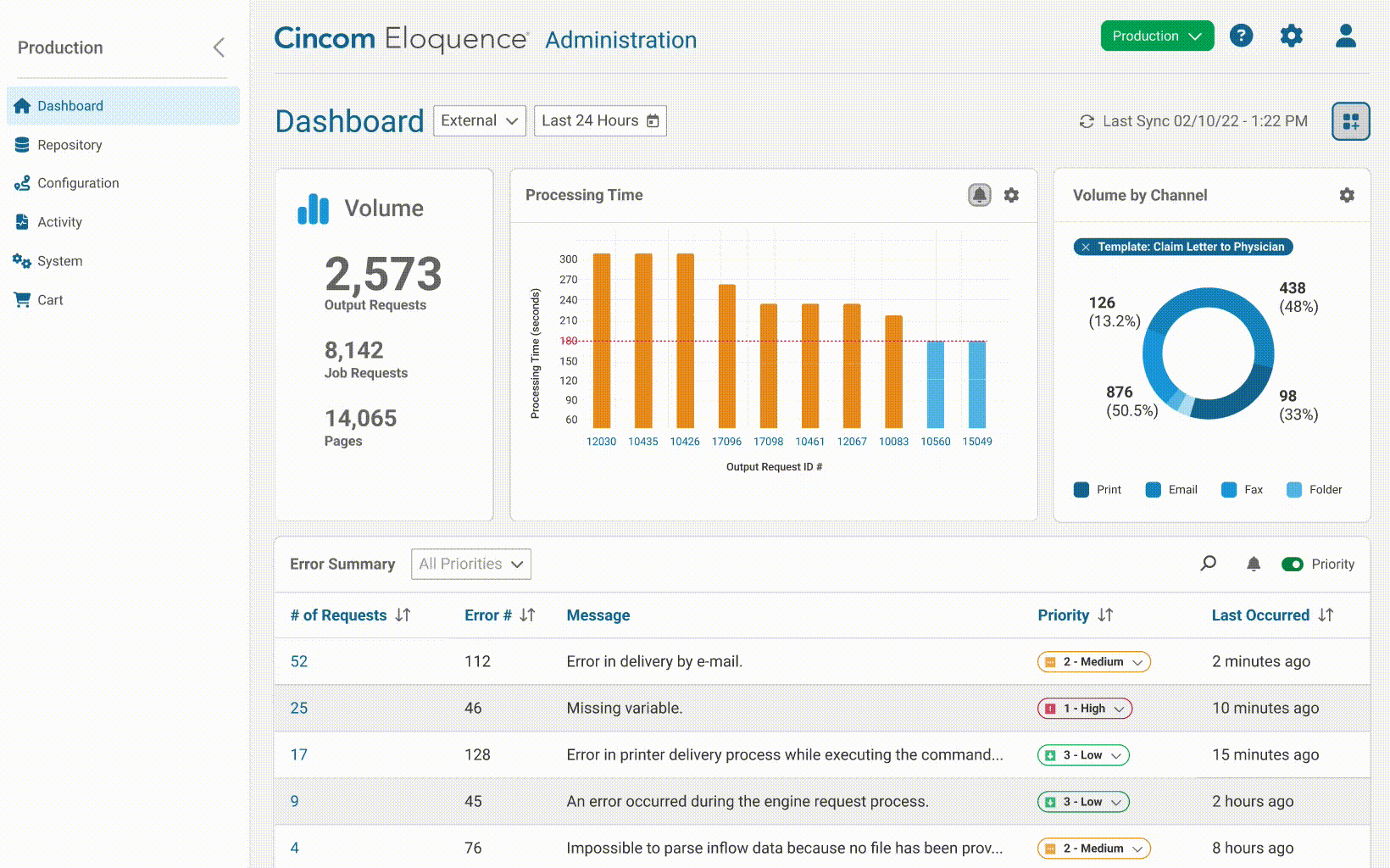Toggle Processing Time alert bell
Viewport: 1390px width, 868px height.
click(980, 195)
